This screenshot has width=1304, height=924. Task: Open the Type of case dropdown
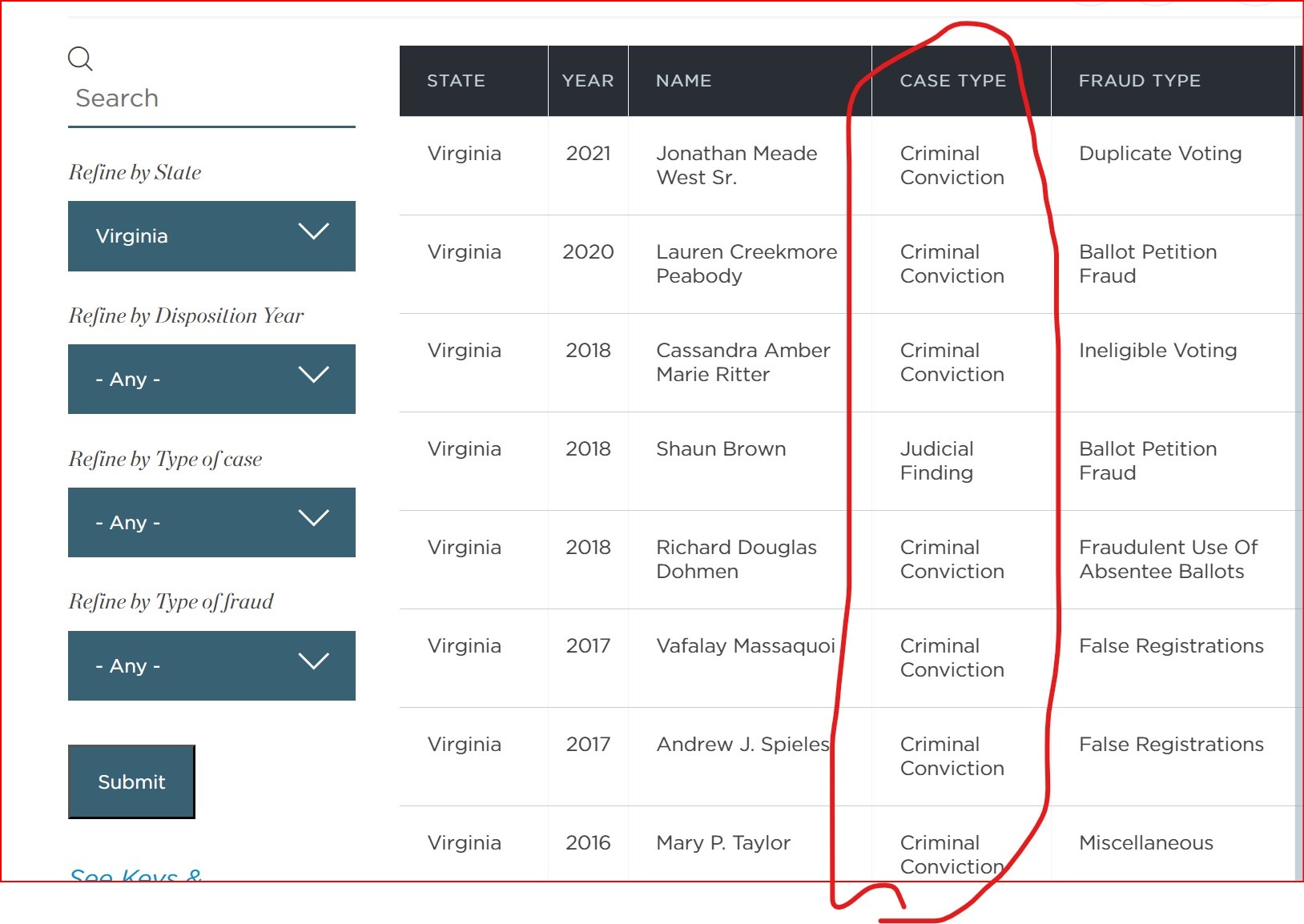211,523
